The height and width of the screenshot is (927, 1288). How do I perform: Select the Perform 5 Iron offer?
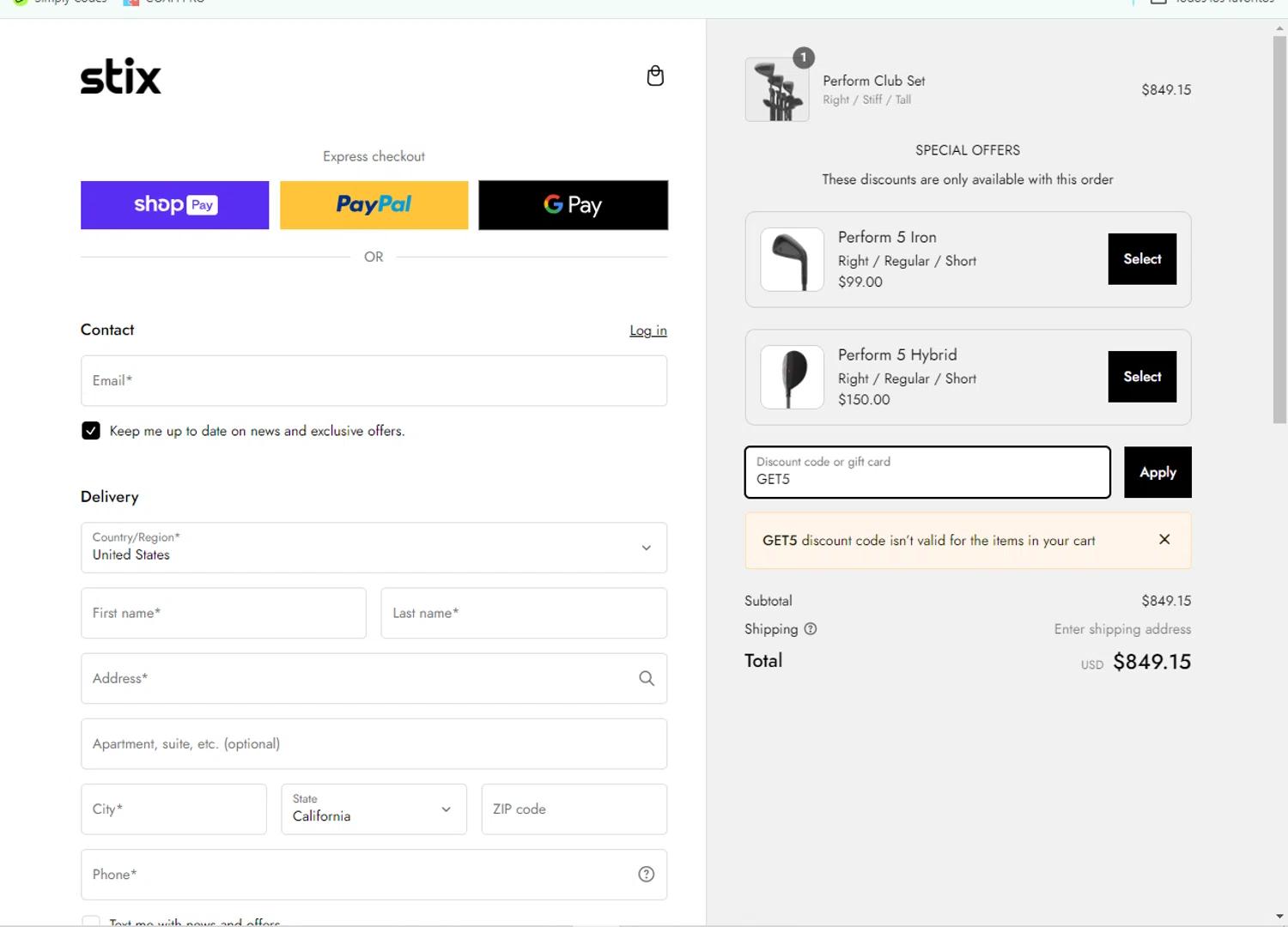(1142, 259)
